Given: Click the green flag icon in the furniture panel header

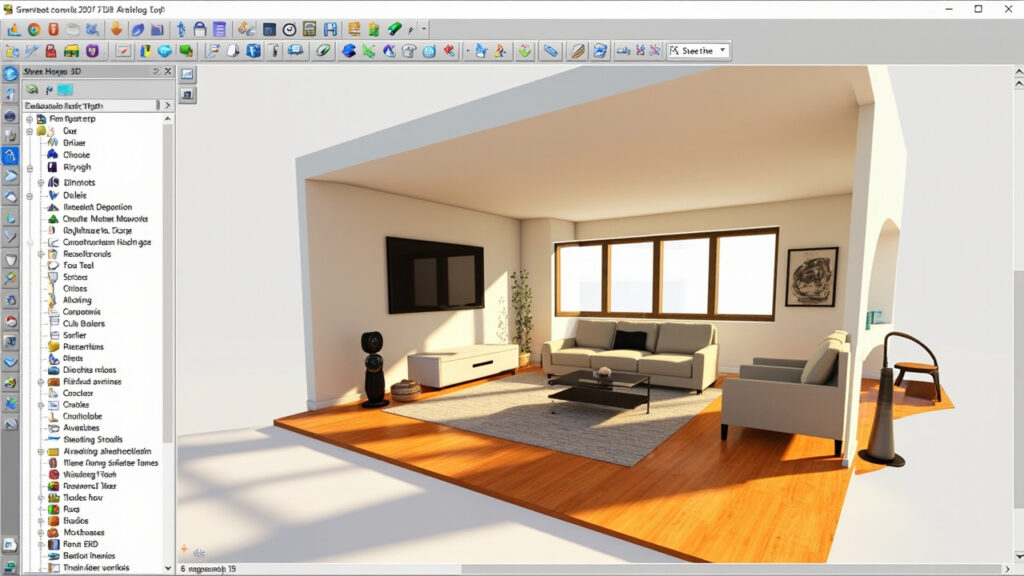Looking at the screenshot, I should click(48, 90).
